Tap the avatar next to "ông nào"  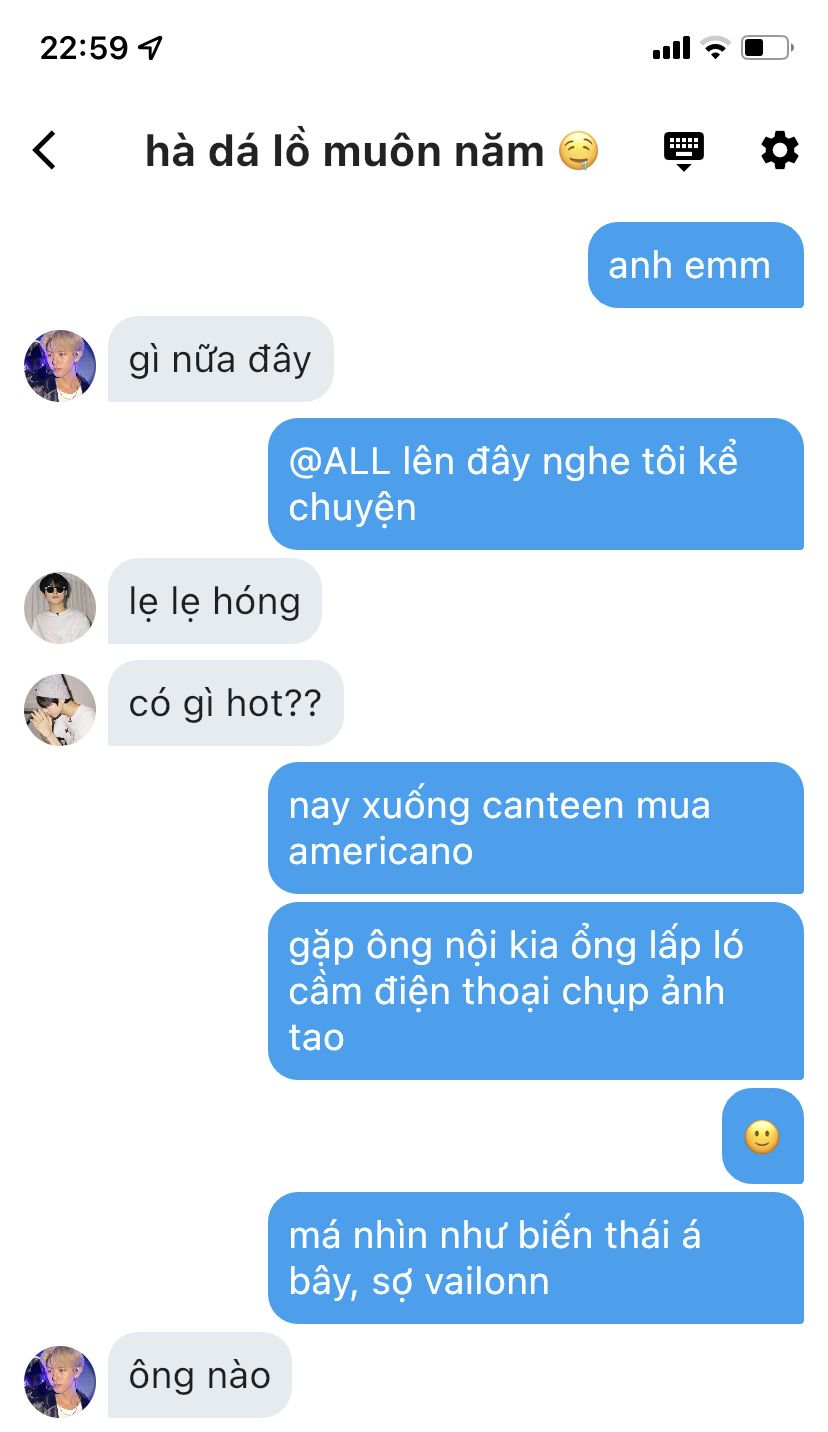[x=60, y=1382]
